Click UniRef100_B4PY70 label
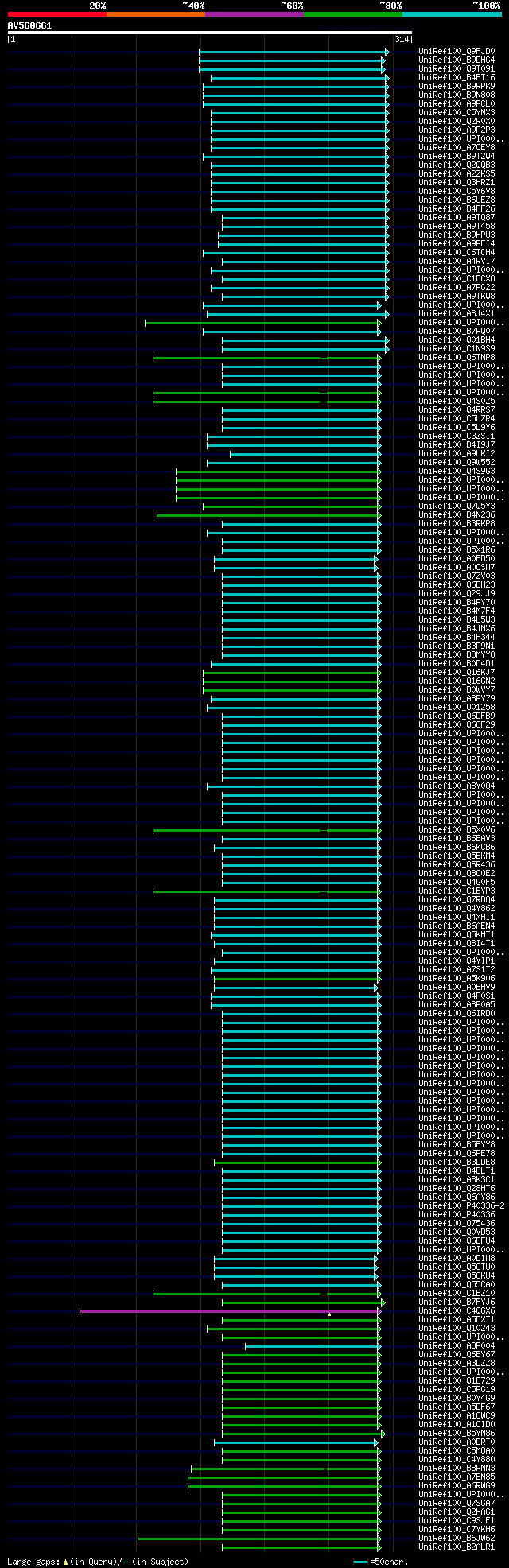This screenshot has width=509, height=1568. click(x=457, y=602)
